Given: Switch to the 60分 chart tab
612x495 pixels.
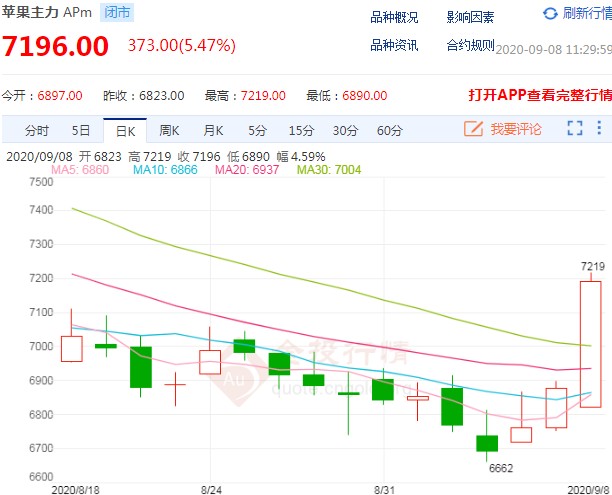Looking at the screenshot, I should pos(390,130).
